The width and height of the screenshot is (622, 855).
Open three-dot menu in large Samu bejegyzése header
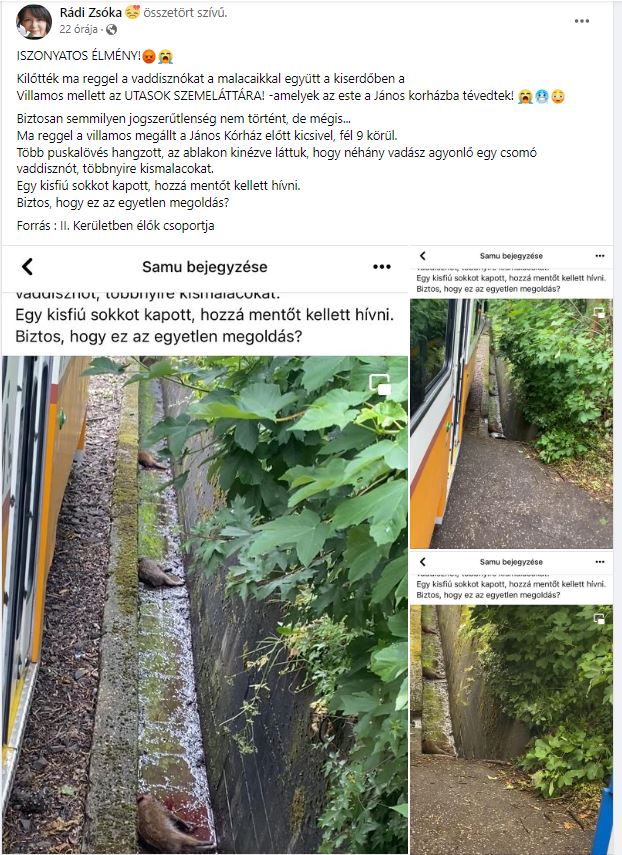(x=382, y=267)
